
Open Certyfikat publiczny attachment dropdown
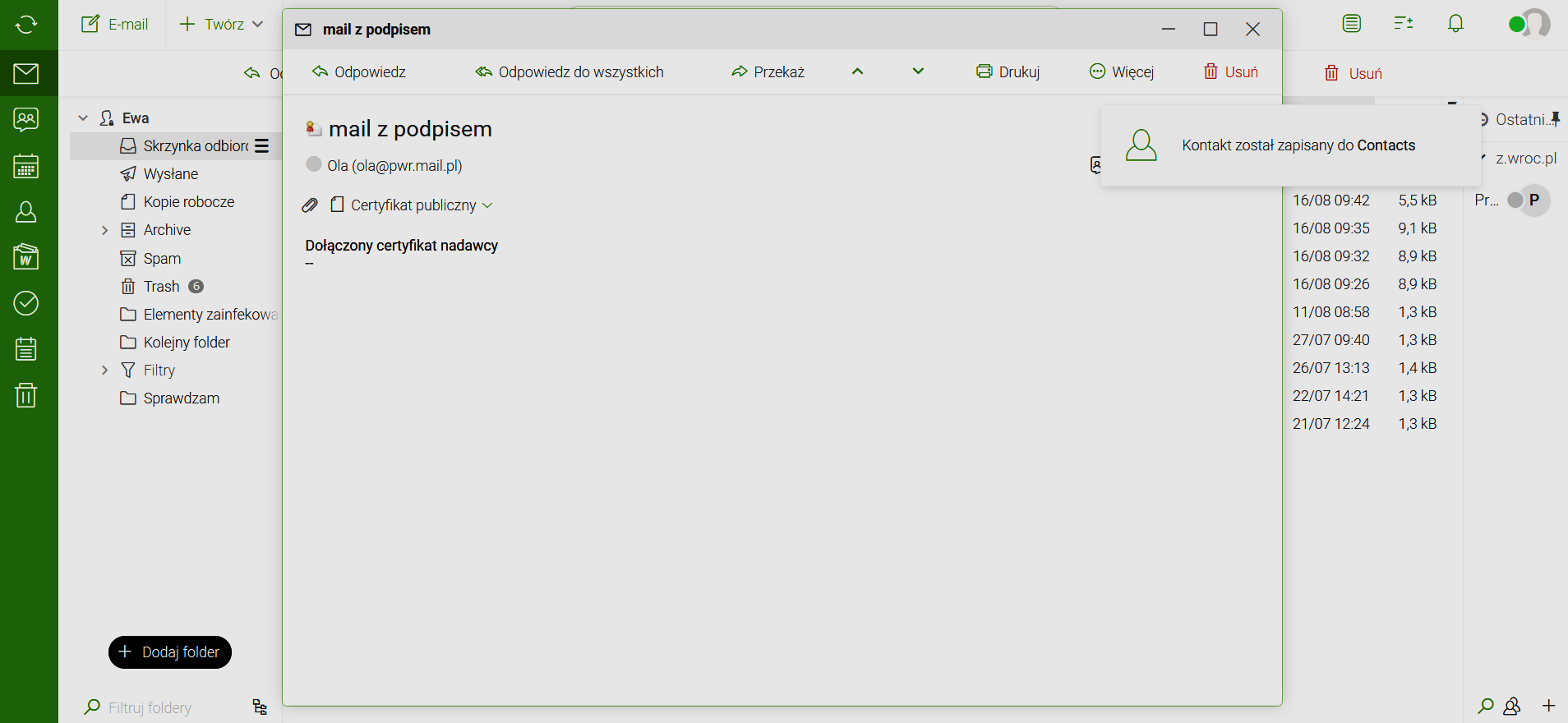click(487, 205)
